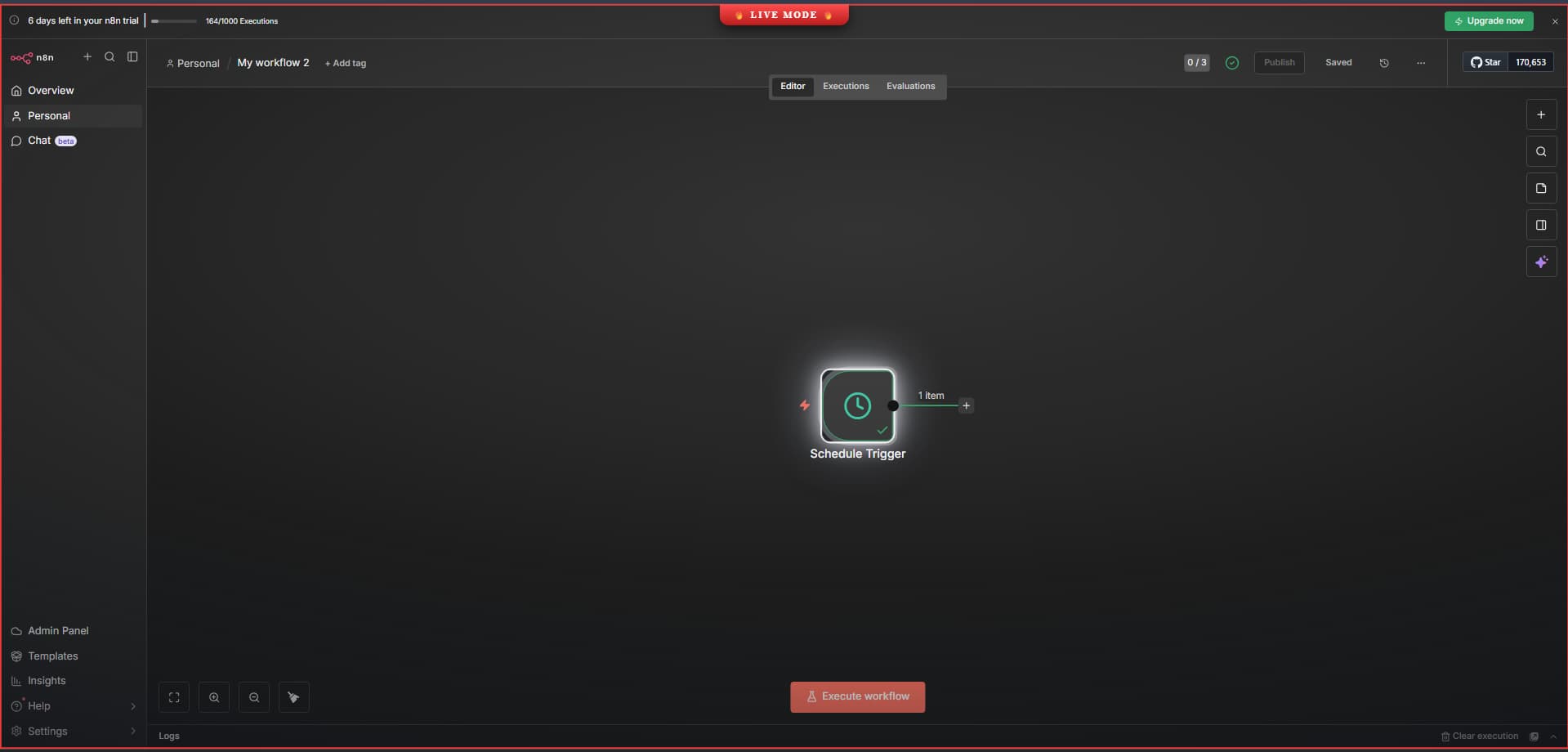This screenshot has width=1568, height=752.
Task: Tidy up the workflow nodes
Action: (x=294, y=697)
